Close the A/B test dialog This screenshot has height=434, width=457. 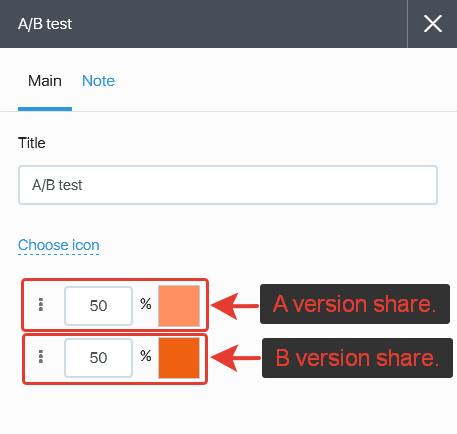pyautogui.click(x=433, y=24)
